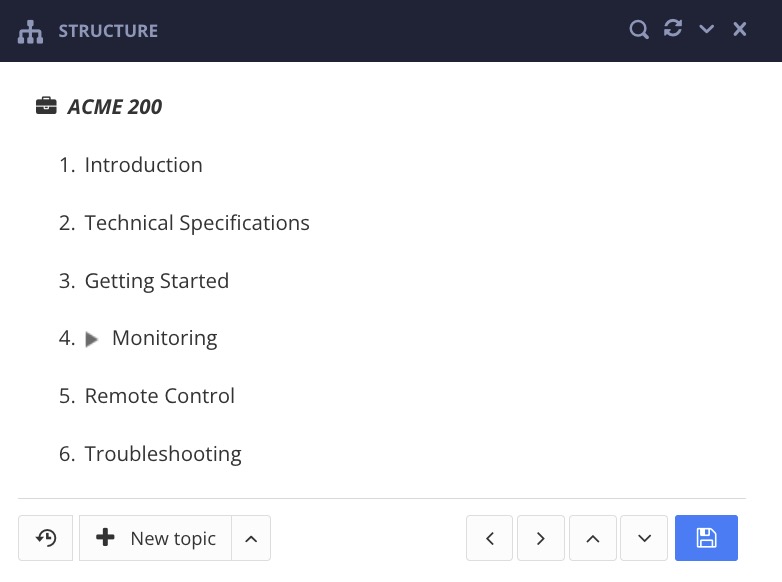The image size is (782, 582).
Task: Select Technical Specifications topic
Action: 197,223
